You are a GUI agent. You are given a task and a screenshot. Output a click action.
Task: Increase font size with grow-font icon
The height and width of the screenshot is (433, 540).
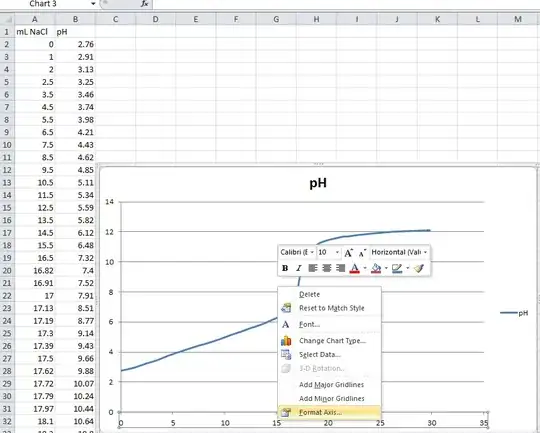(x=348, y=253)
